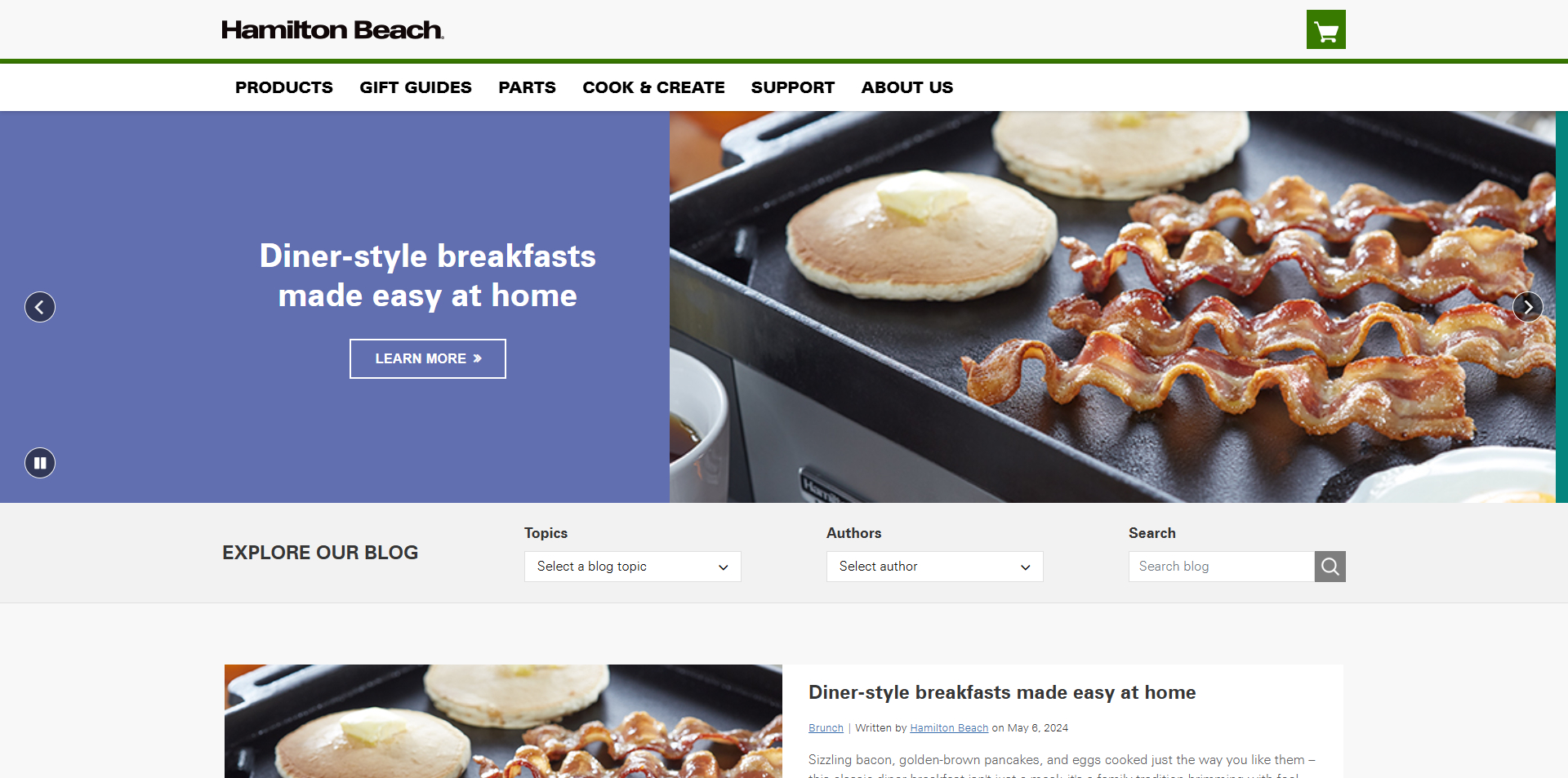Open the Select author dropdown
The image size is (1568, 778).
pos(935,567)
